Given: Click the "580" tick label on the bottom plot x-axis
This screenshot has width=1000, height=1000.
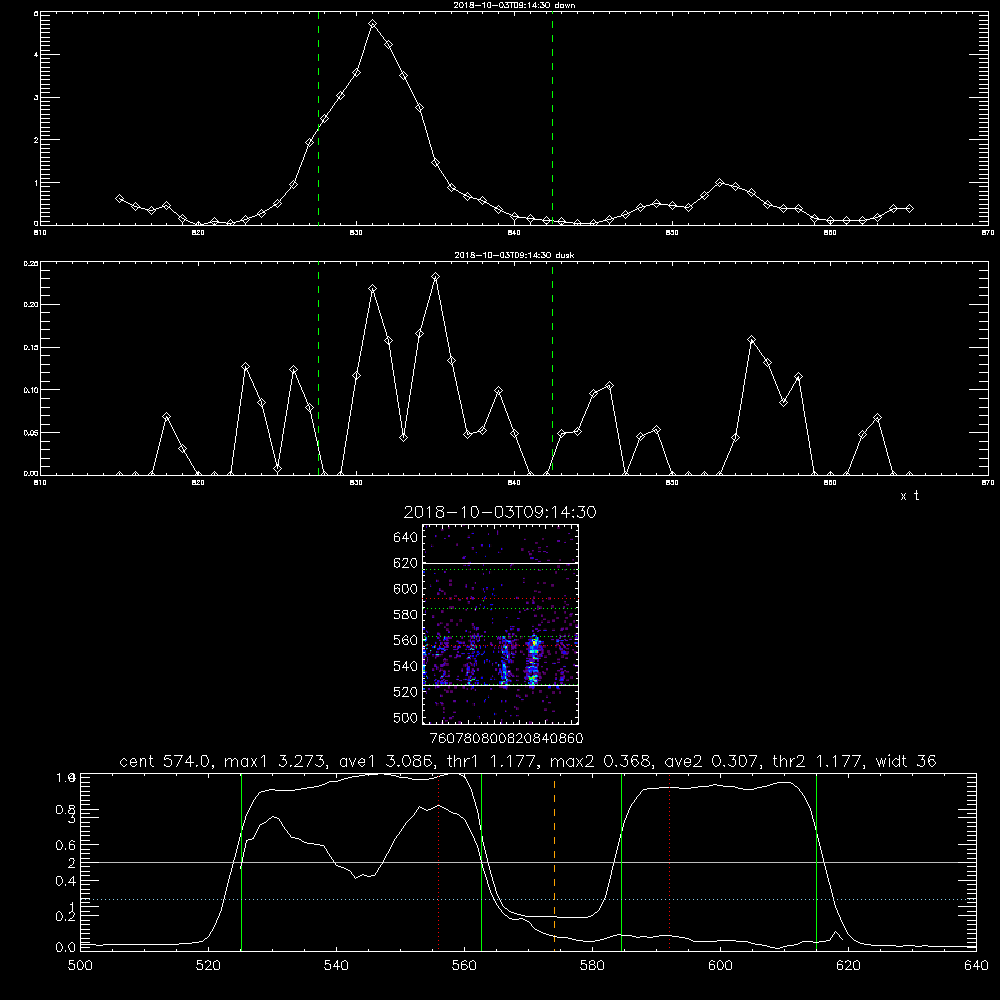Looking at the screenshot, I should click(592, 966).
